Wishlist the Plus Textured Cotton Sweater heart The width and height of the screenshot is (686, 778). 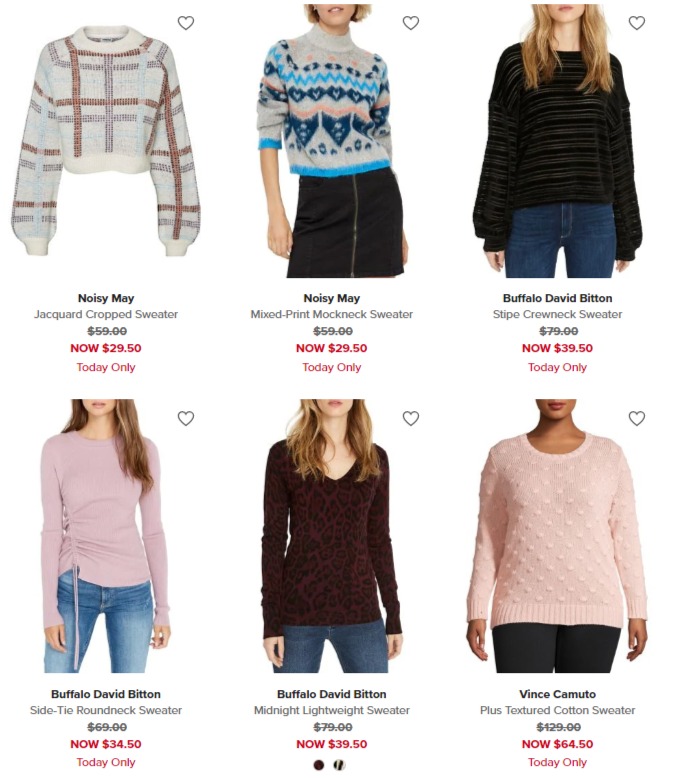637,419
